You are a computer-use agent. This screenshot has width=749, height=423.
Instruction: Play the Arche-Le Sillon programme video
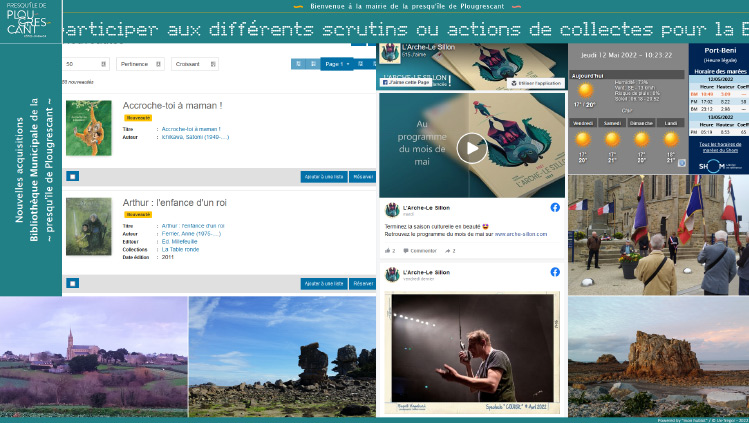[471, 148]
